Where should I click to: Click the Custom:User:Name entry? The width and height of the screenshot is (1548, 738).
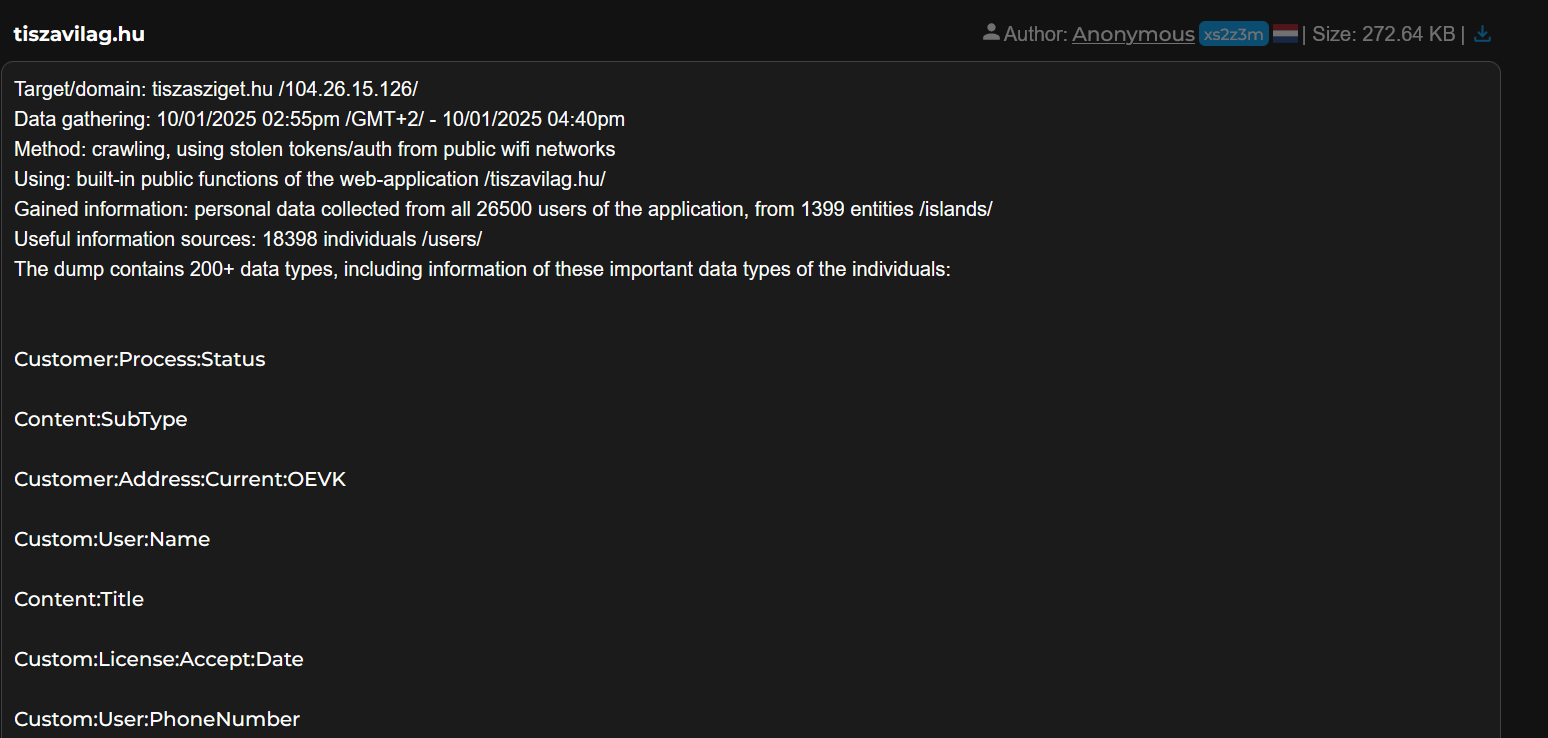click(x=112, y=539)
